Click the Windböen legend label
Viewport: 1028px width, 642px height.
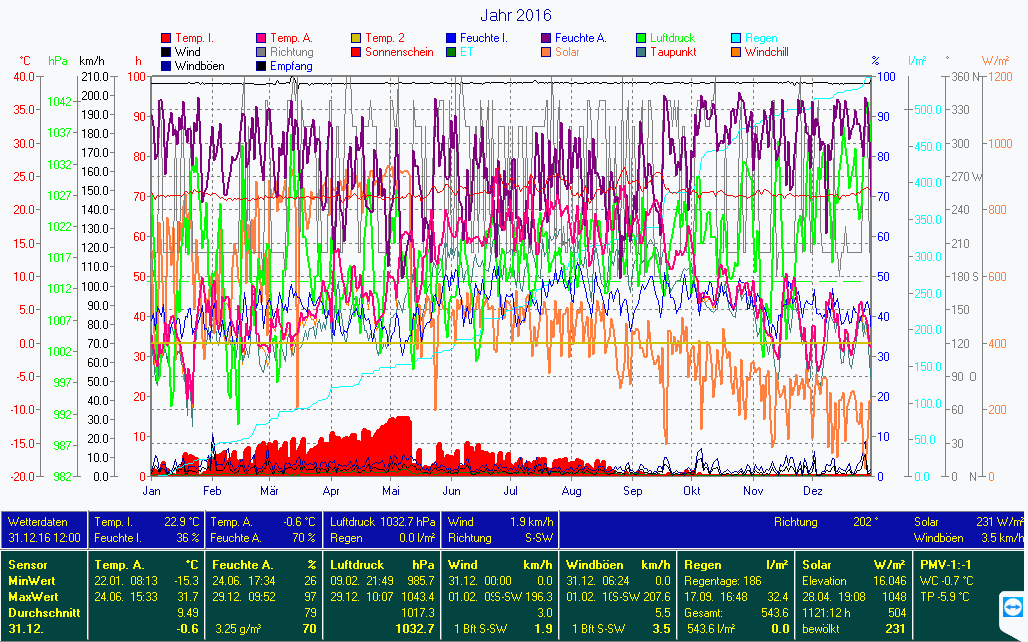coord(199,66)
